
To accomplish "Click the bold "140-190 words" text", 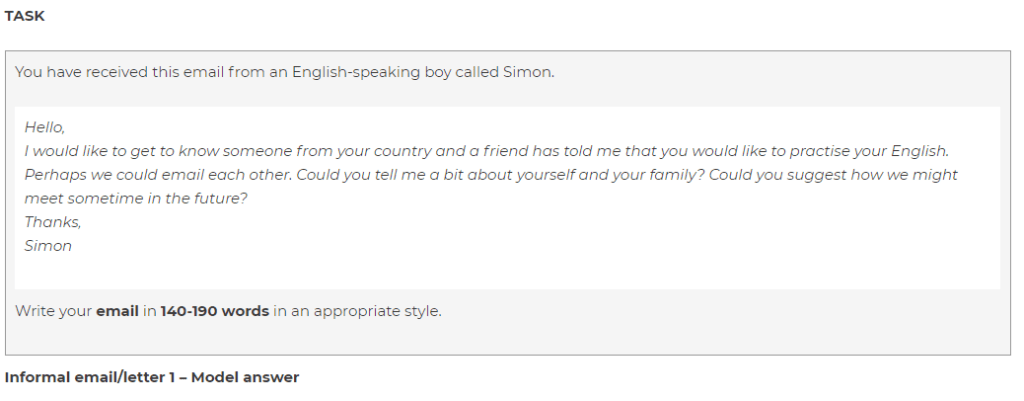I will pos(214,311).
